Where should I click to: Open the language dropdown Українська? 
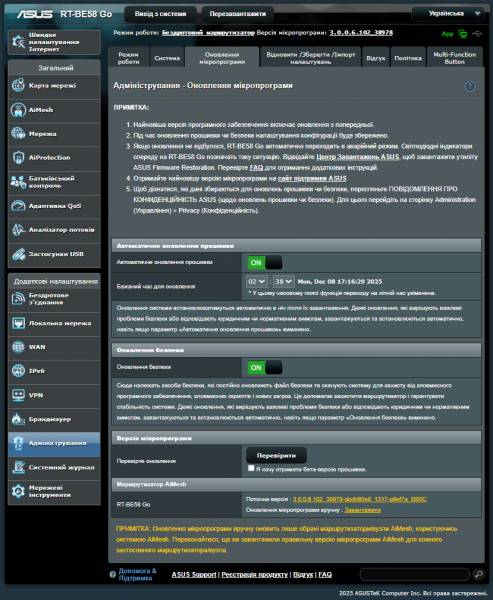pos(447,14)
